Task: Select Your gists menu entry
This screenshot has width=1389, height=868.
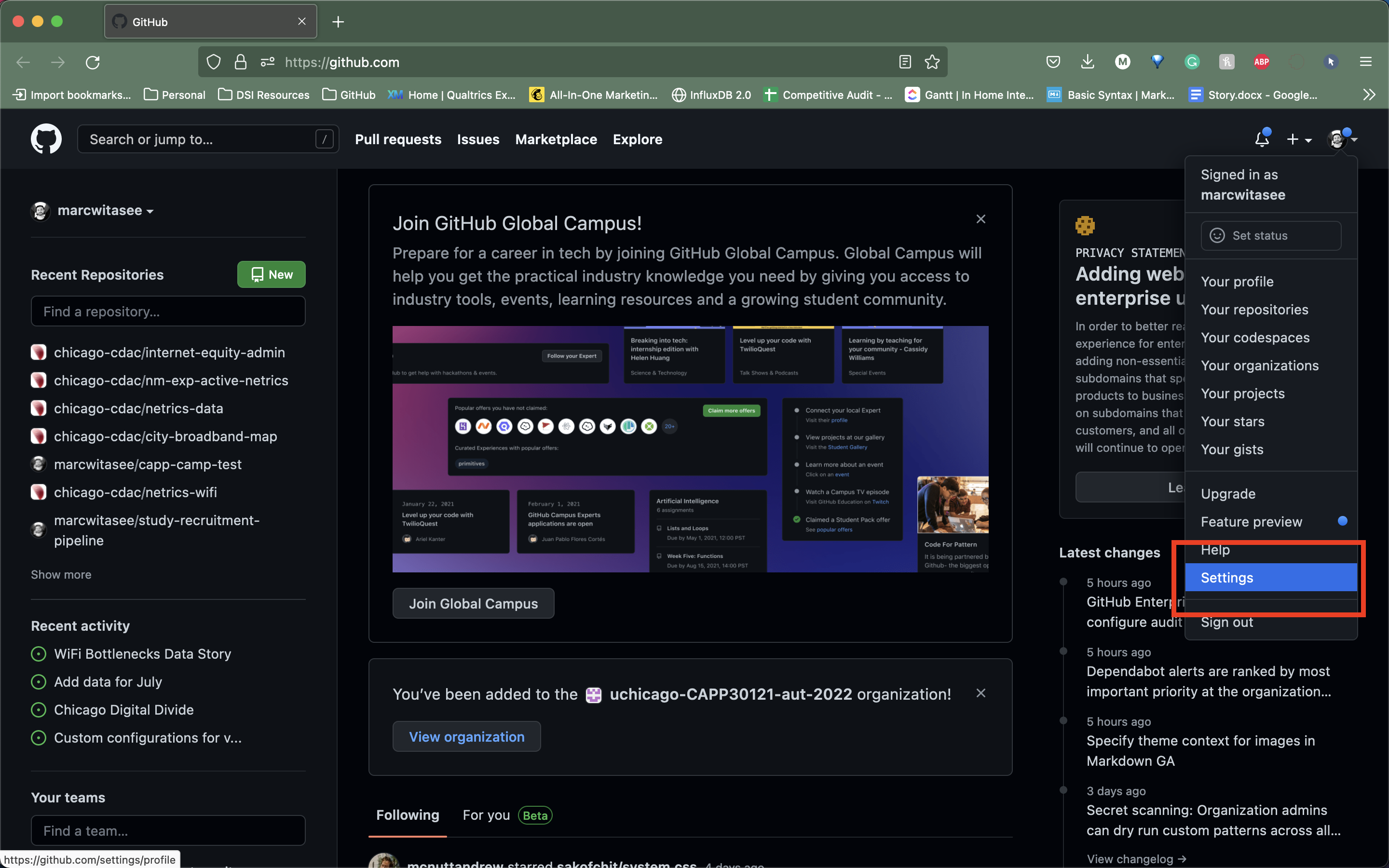Action: click(1271, 449)
